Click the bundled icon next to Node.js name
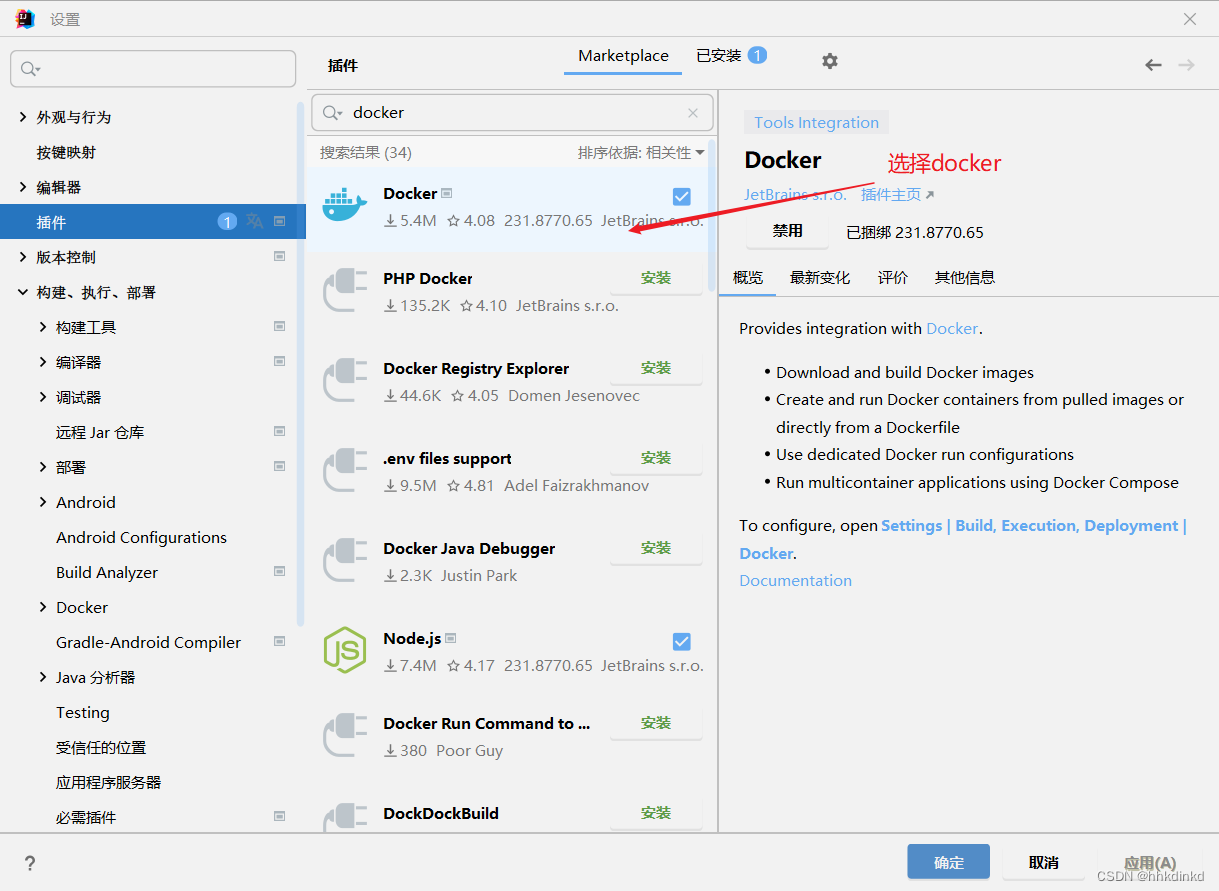 pyautogui.click(x=451, y=638)
